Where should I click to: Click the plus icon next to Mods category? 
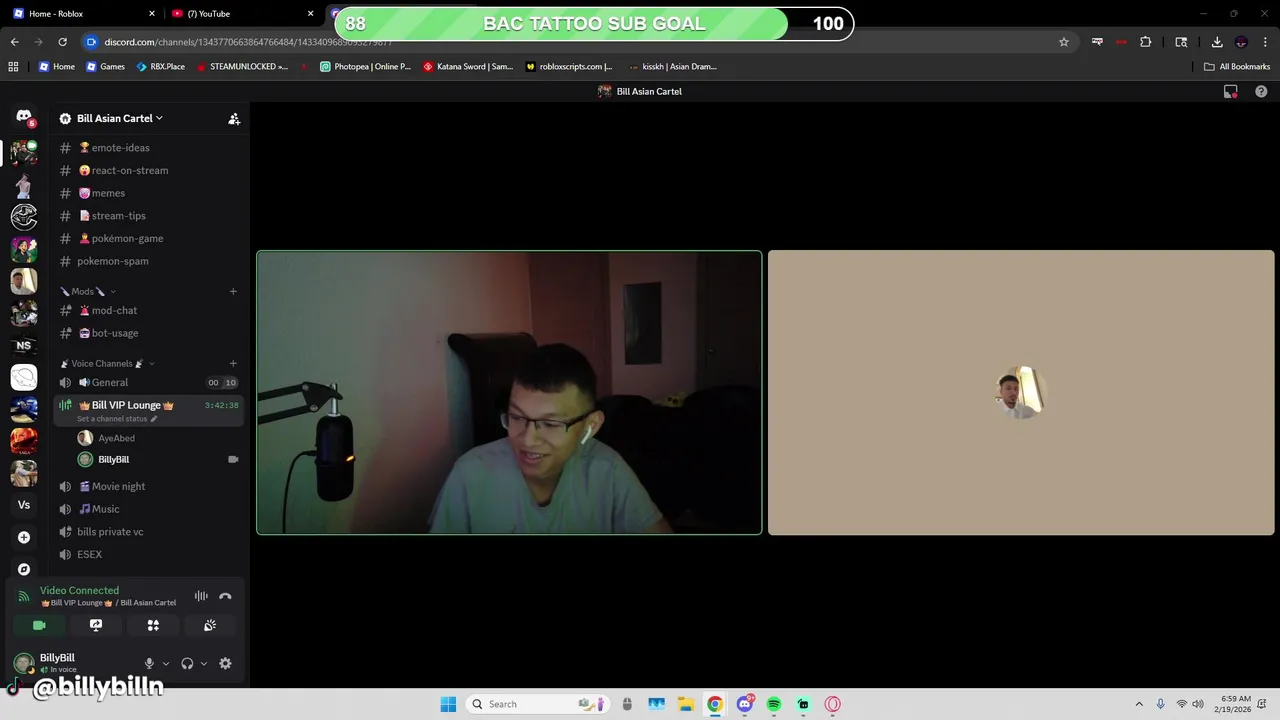[233, 291]
